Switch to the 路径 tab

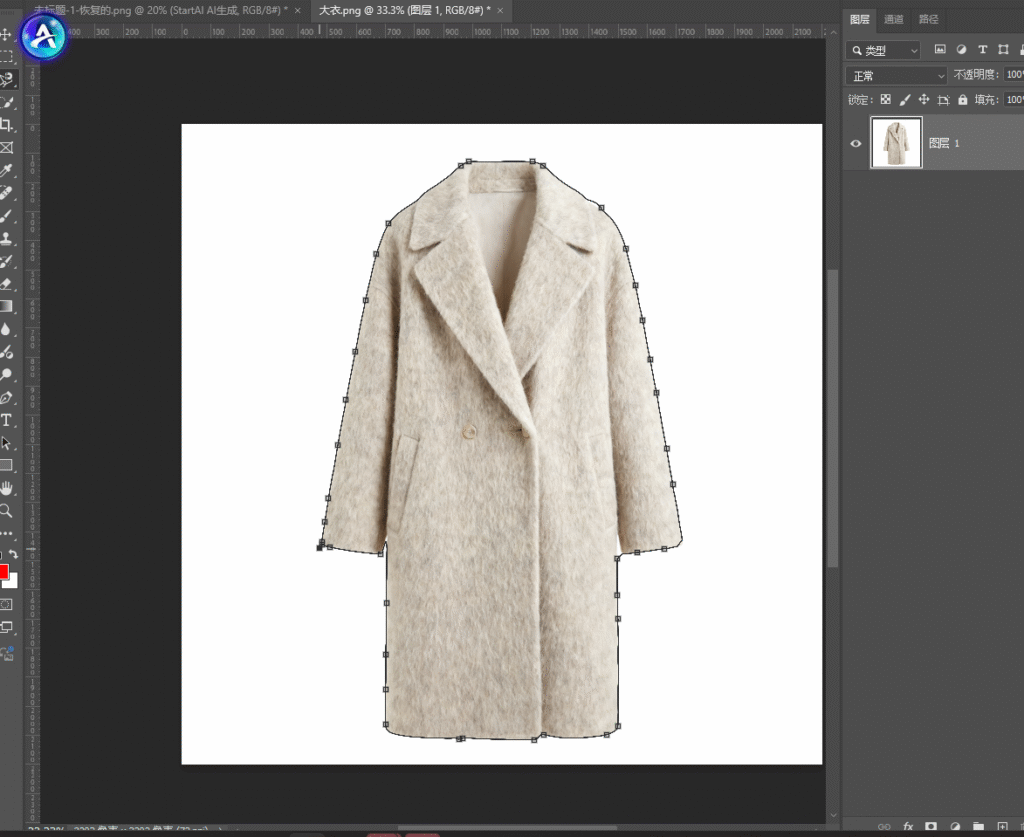928,19
